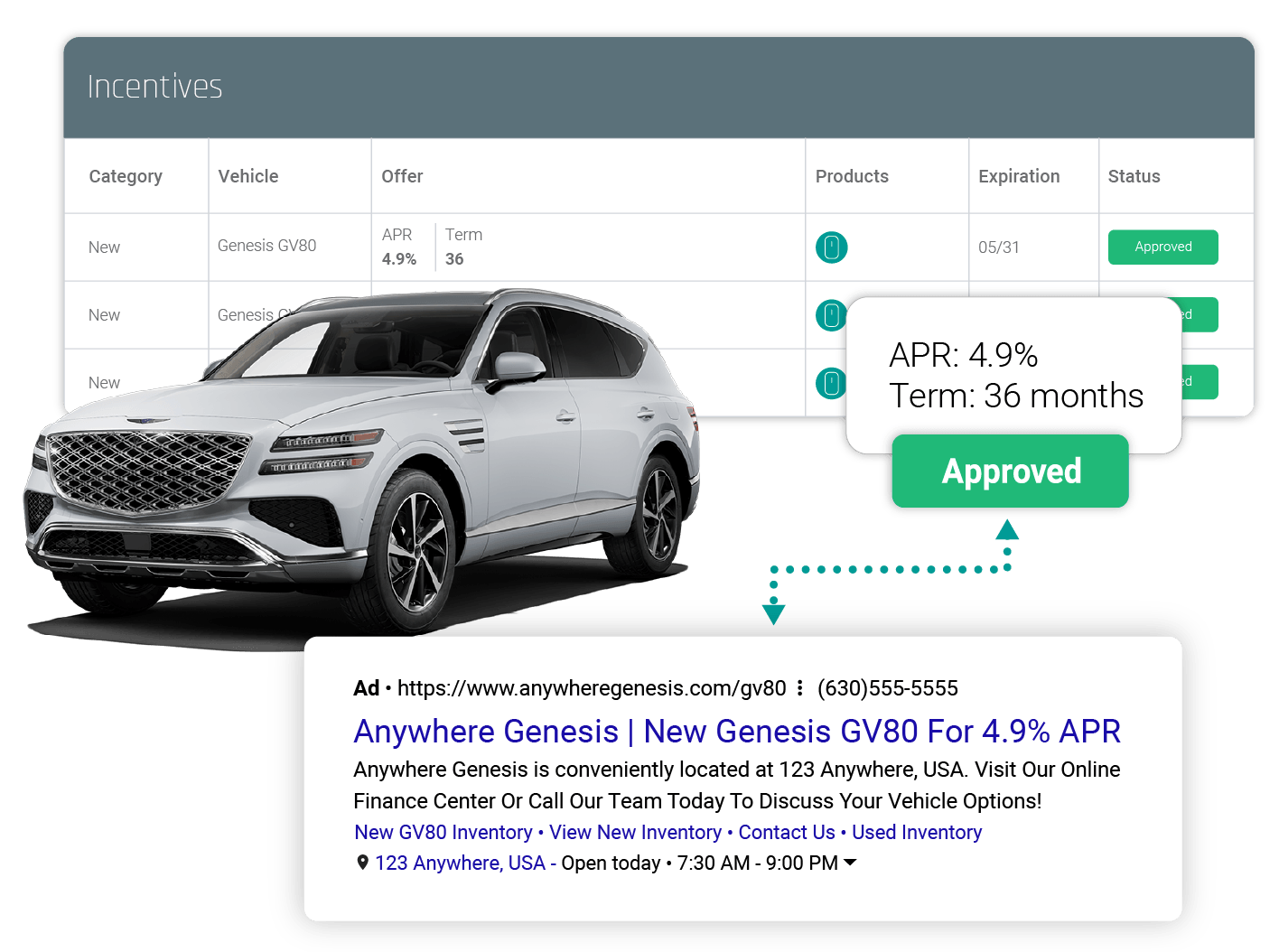Open the New GV80 Inventory sitelink
Screen dimensions: 1279x952
443,832
